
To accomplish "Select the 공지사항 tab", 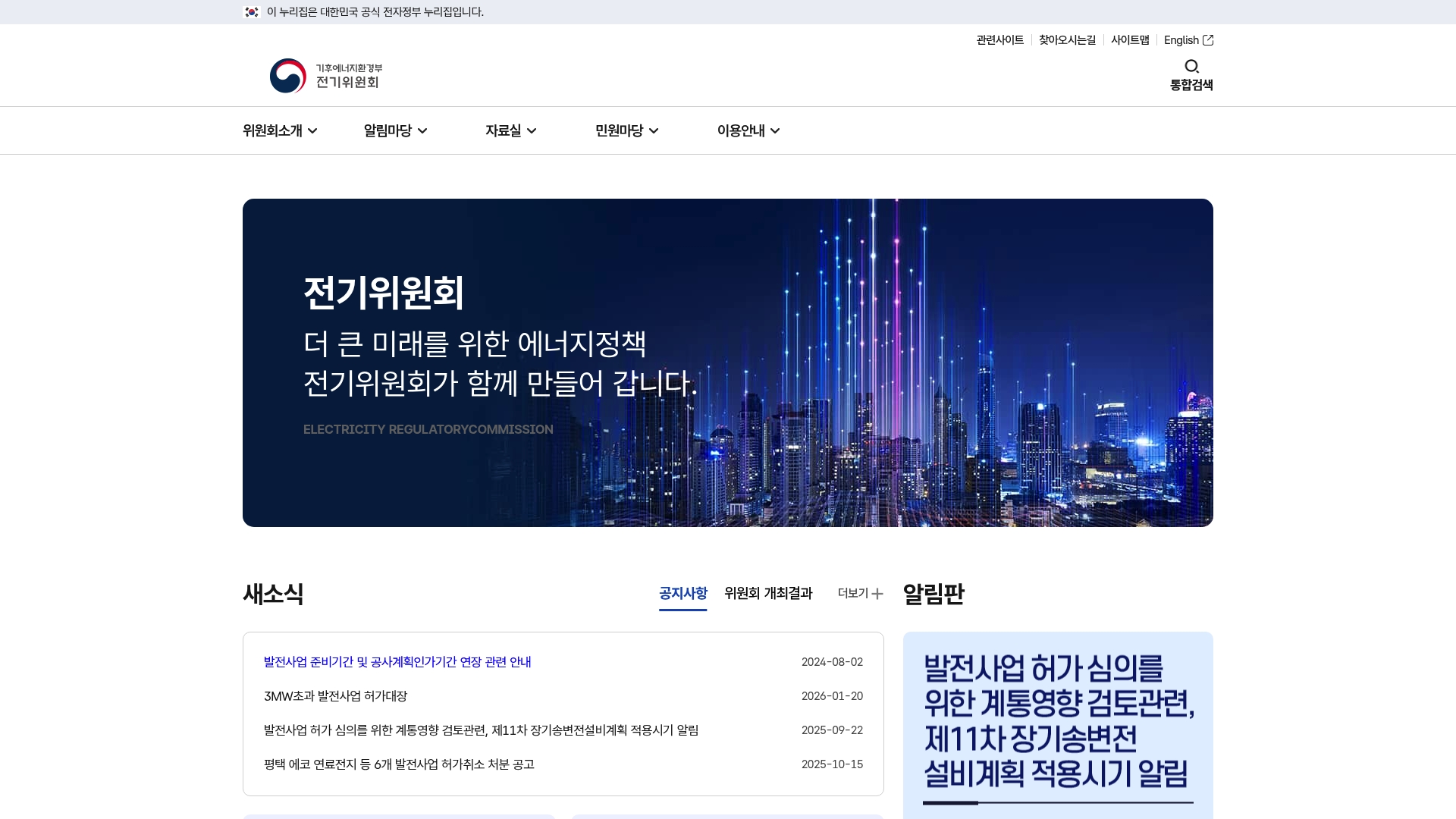I will (x=682, y=594).
